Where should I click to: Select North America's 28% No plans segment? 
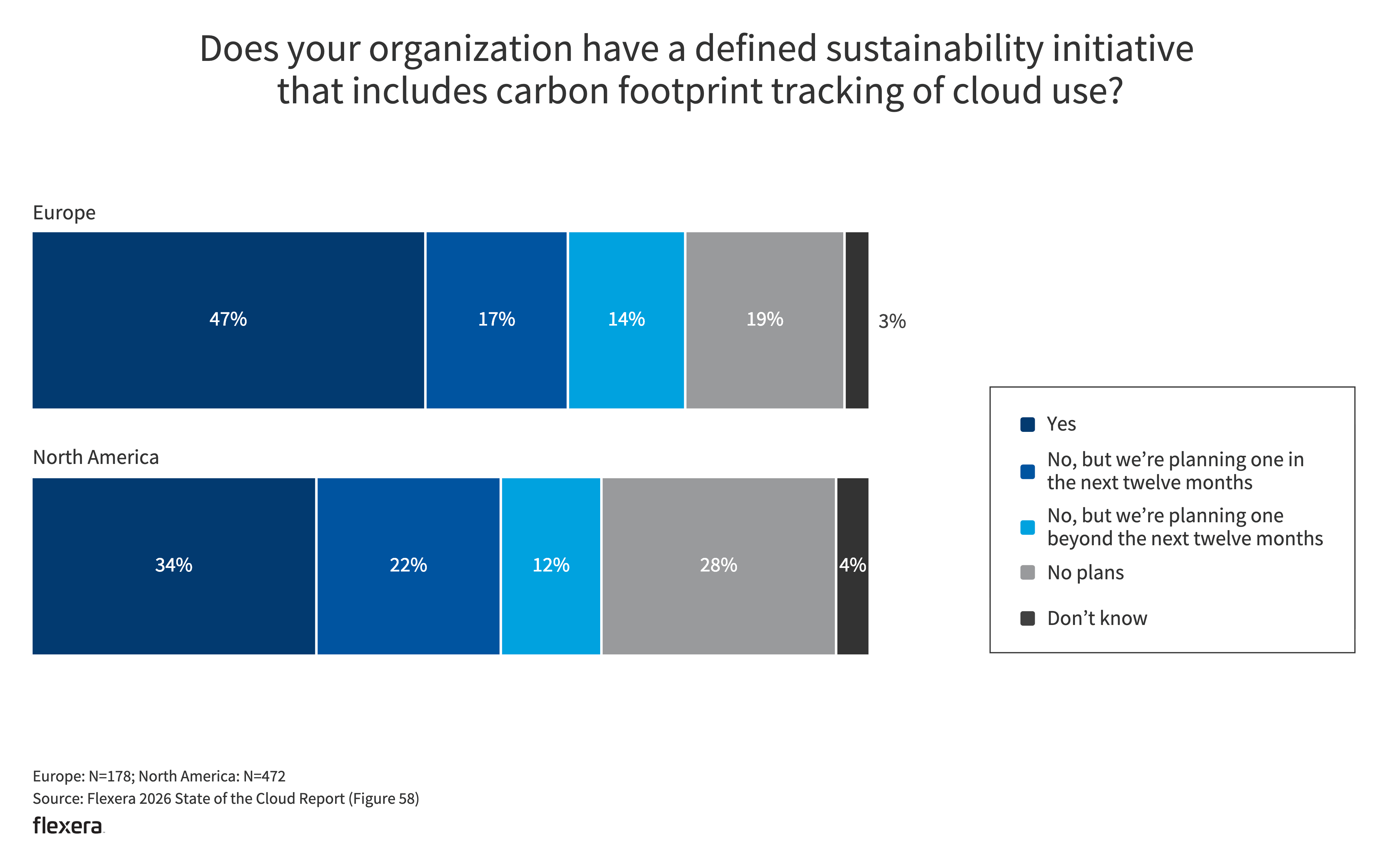coord(718,566)
